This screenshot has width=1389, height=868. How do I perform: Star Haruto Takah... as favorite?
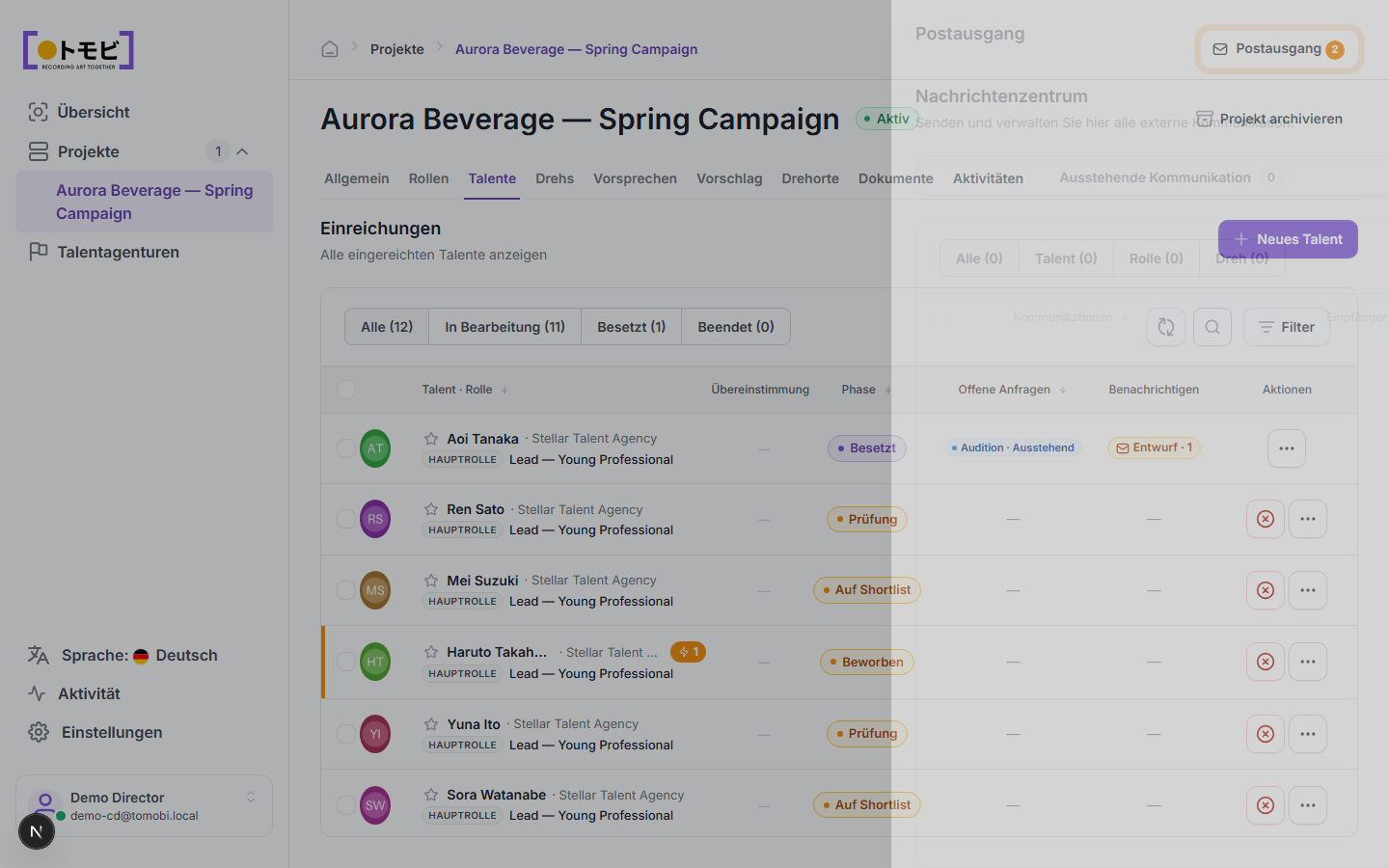(x=431, y=652)
